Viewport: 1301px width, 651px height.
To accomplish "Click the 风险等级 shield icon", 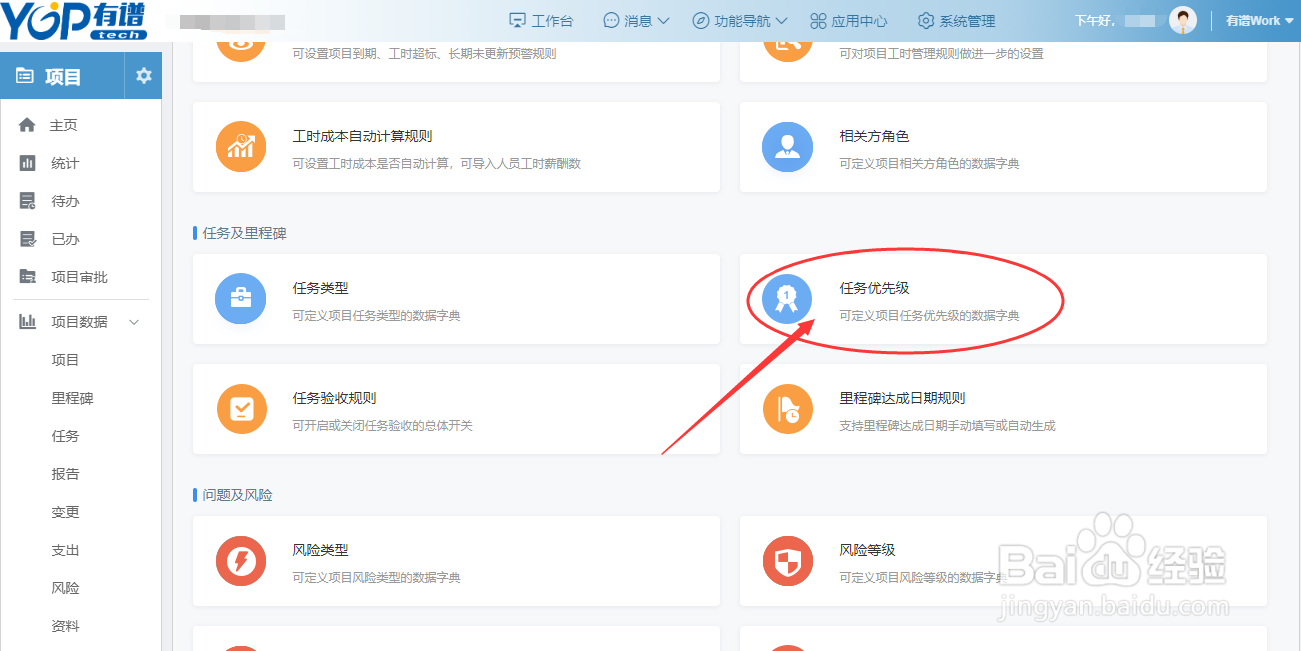I will [x=787, y=561].
